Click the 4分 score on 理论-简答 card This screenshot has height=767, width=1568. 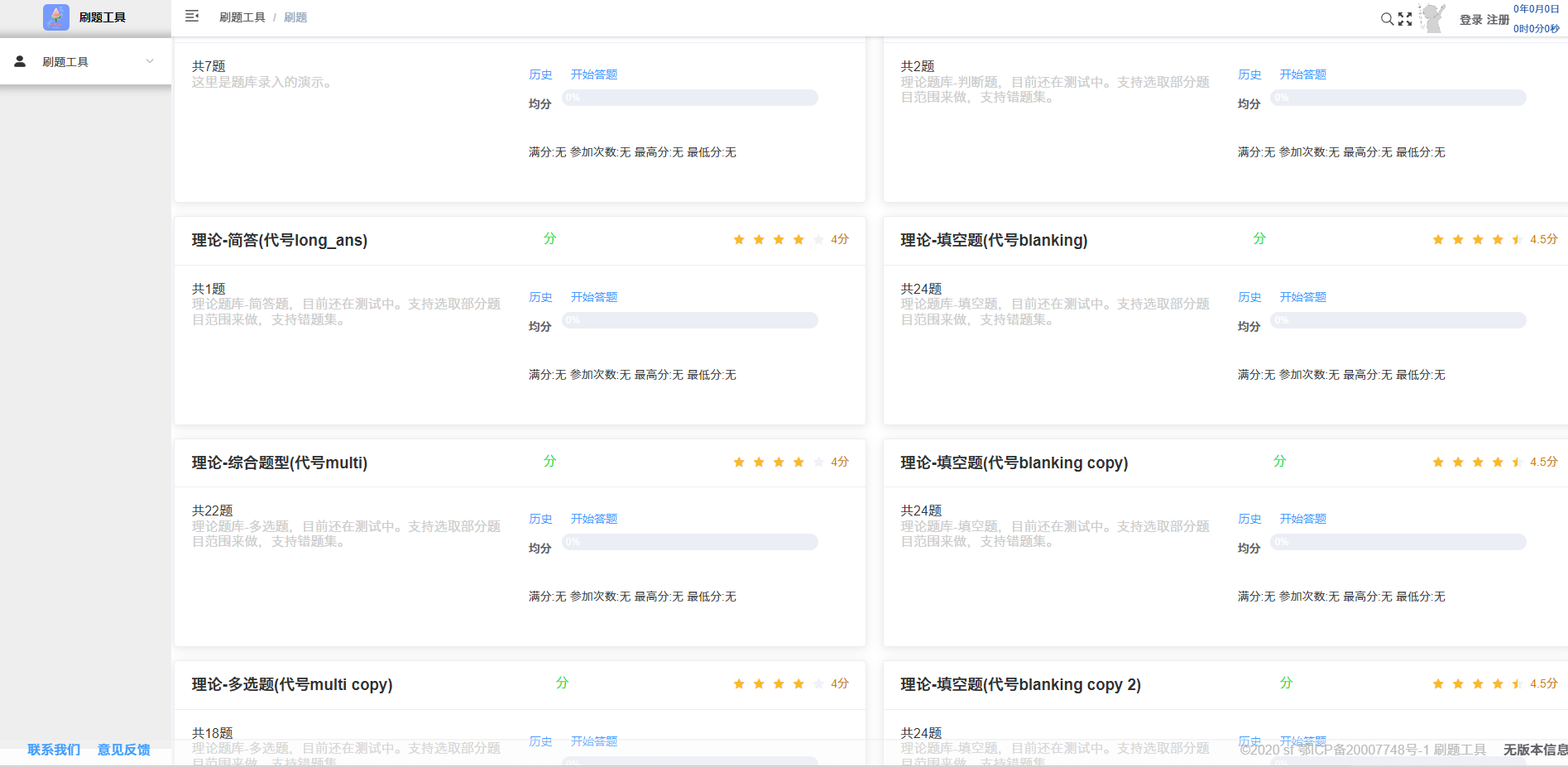(x=840, y=240)
